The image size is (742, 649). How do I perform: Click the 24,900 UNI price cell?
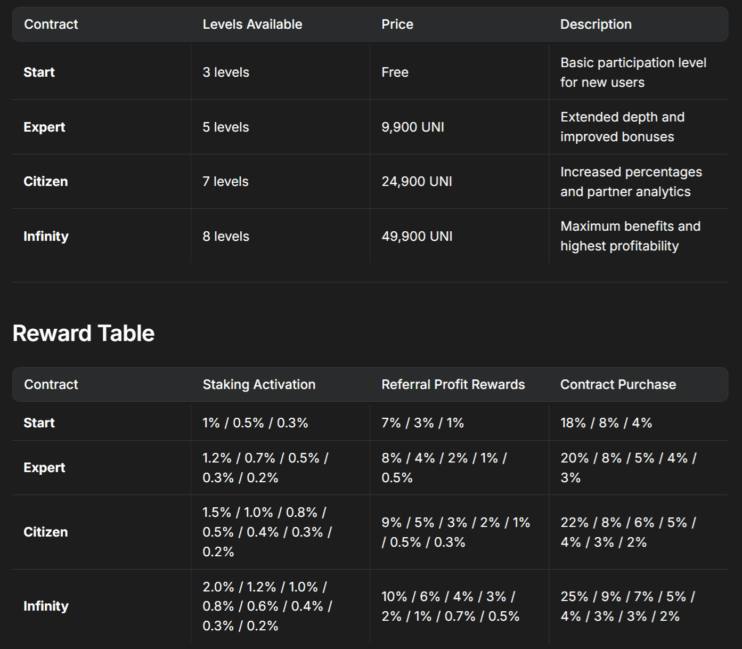(x=421, y=182)
